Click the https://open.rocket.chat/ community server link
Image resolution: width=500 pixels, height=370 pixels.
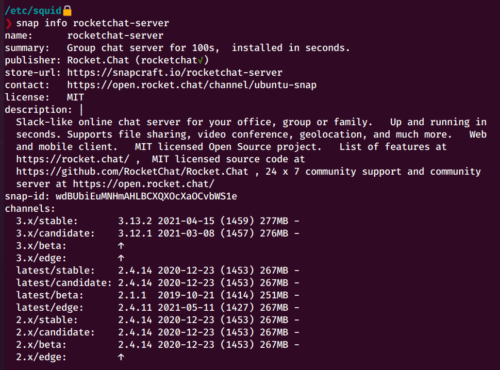click(x=144, y=184)
